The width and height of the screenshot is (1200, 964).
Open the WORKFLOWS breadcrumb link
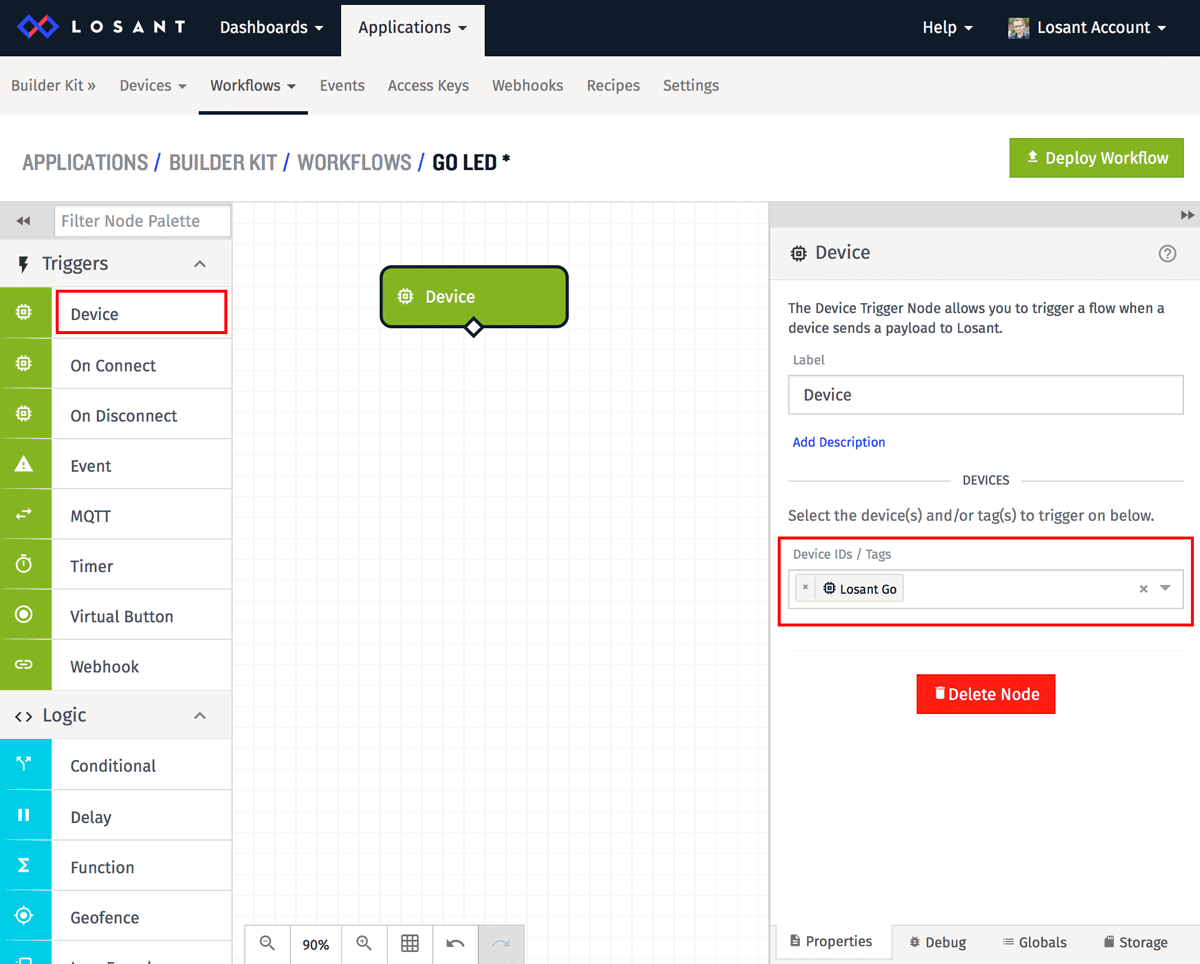coord(354,162)
